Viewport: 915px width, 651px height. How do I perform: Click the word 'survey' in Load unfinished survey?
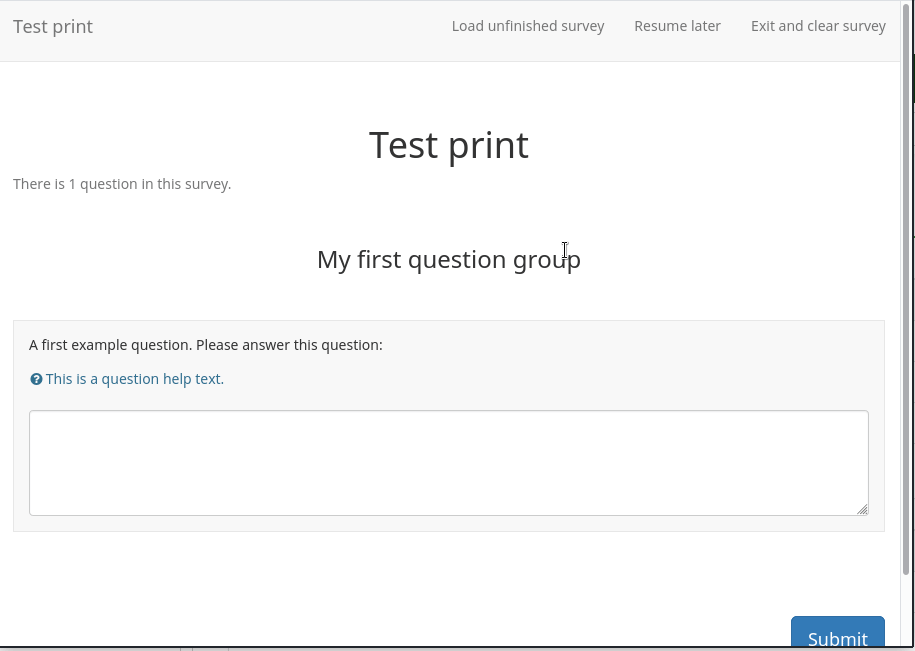[582, 27]
